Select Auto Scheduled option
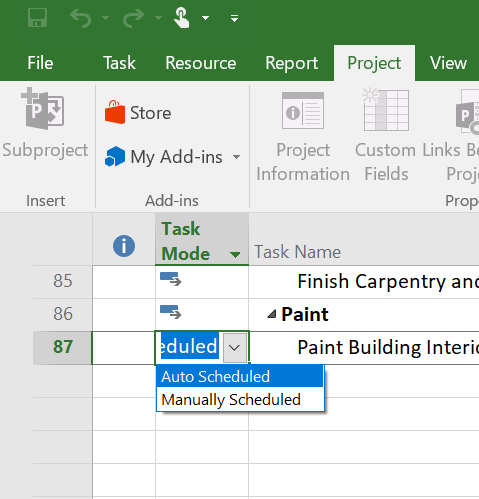The height and width of the screenshot is (499, 479). pos(240,376)
